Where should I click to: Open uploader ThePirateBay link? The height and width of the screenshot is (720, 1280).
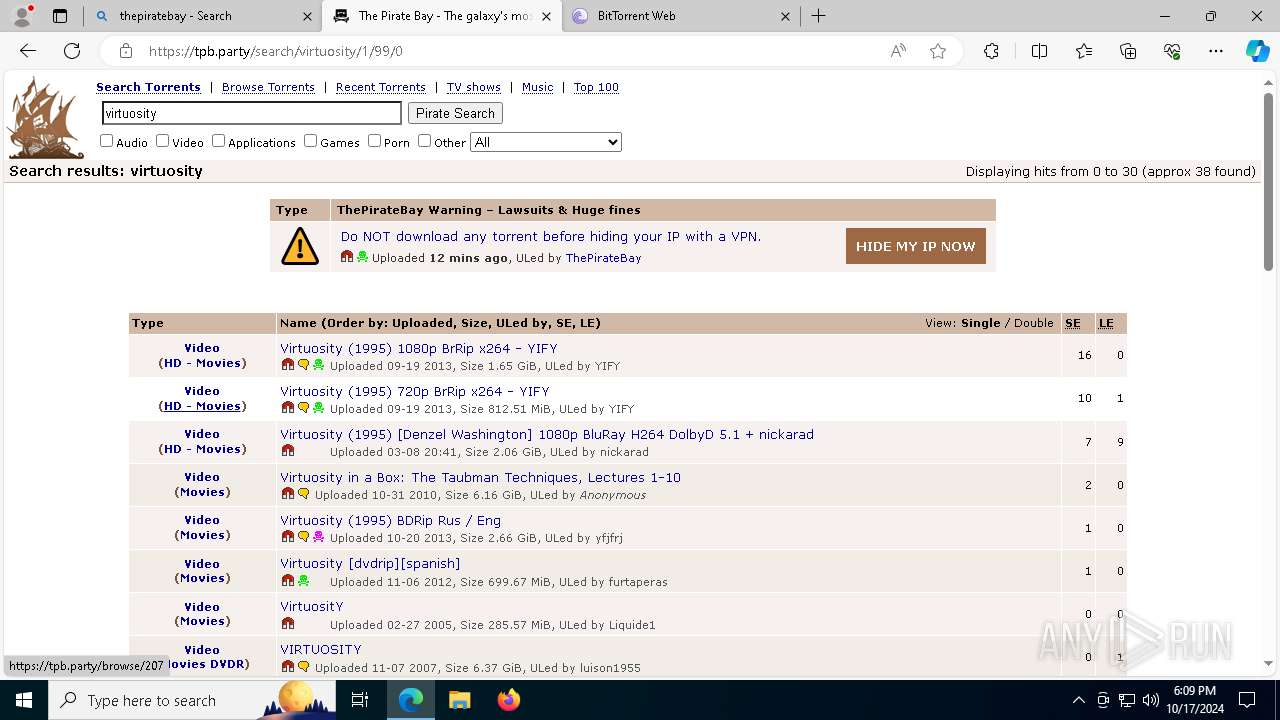pyautogui.click(x=603, y=258)
